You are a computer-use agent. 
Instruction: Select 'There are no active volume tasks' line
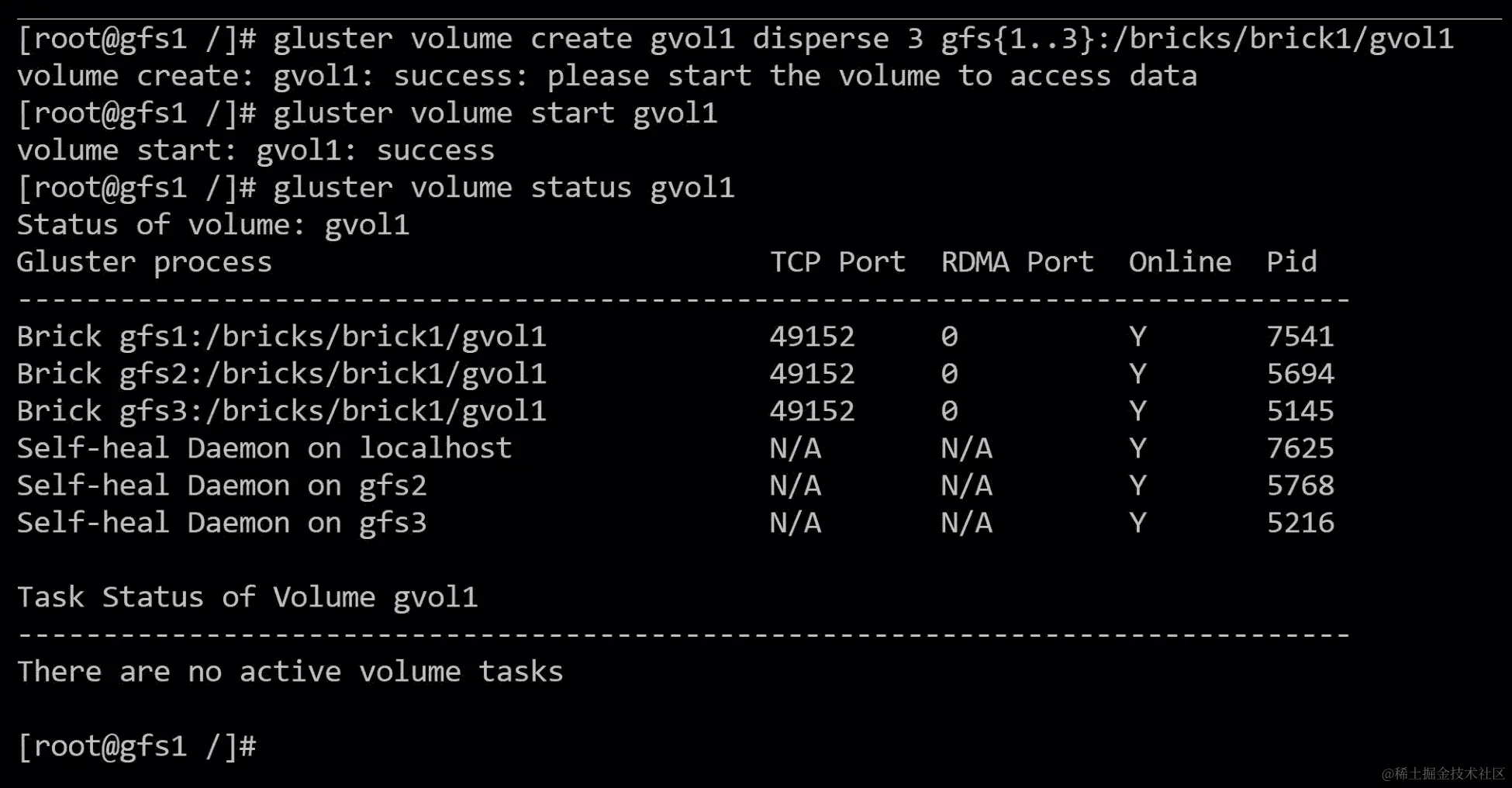[x=290, y=672]
